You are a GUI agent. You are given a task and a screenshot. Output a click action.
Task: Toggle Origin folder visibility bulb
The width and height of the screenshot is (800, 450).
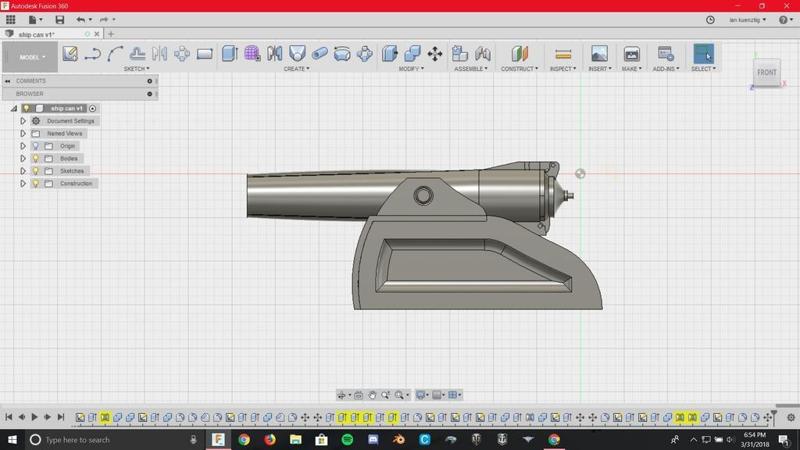tap(35, 146)
